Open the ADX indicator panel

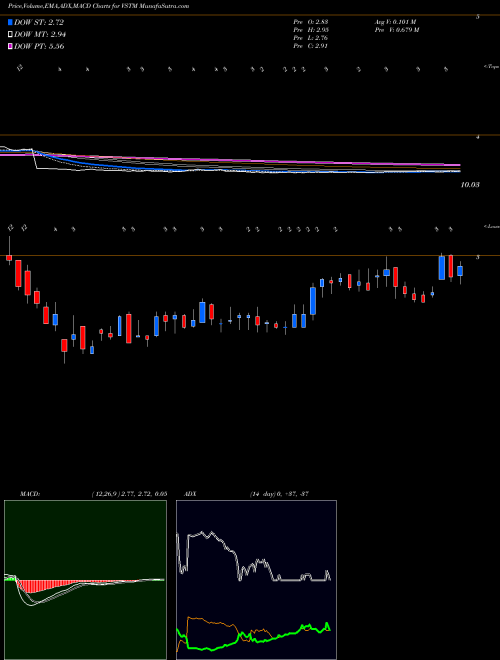(x=256, y=580)
